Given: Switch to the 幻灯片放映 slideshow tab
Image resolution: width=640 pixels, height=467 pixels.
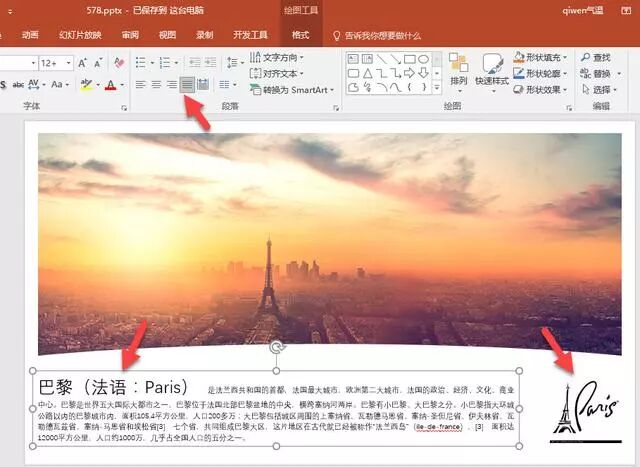Looking at the screenshot, I should pos(80,35).
